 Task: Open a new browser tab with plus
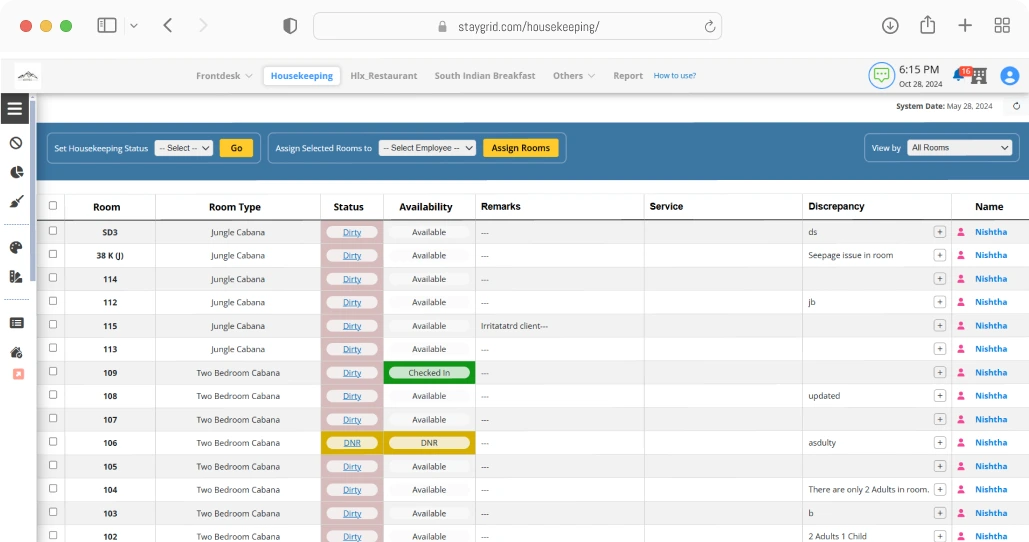click(x=965, y=26)
